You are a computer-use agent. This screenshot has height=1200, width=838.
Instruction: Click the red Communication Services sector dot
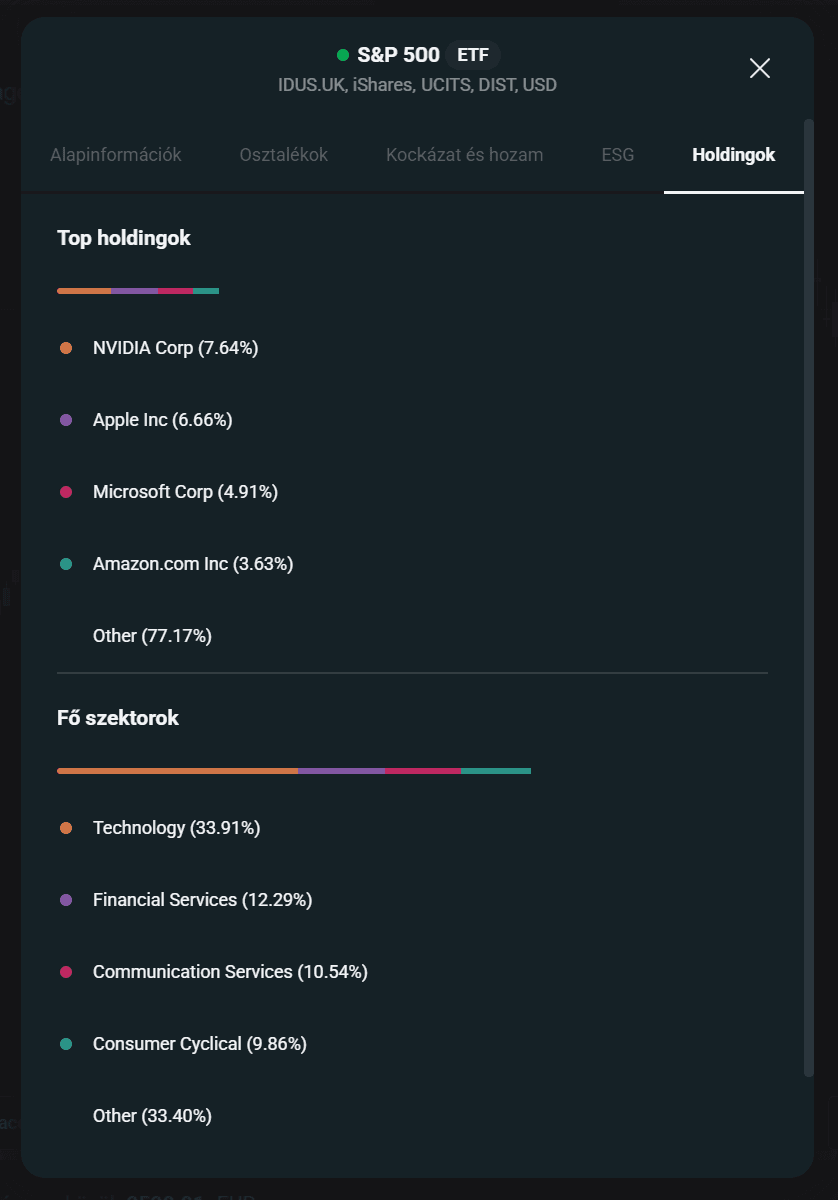66,972
